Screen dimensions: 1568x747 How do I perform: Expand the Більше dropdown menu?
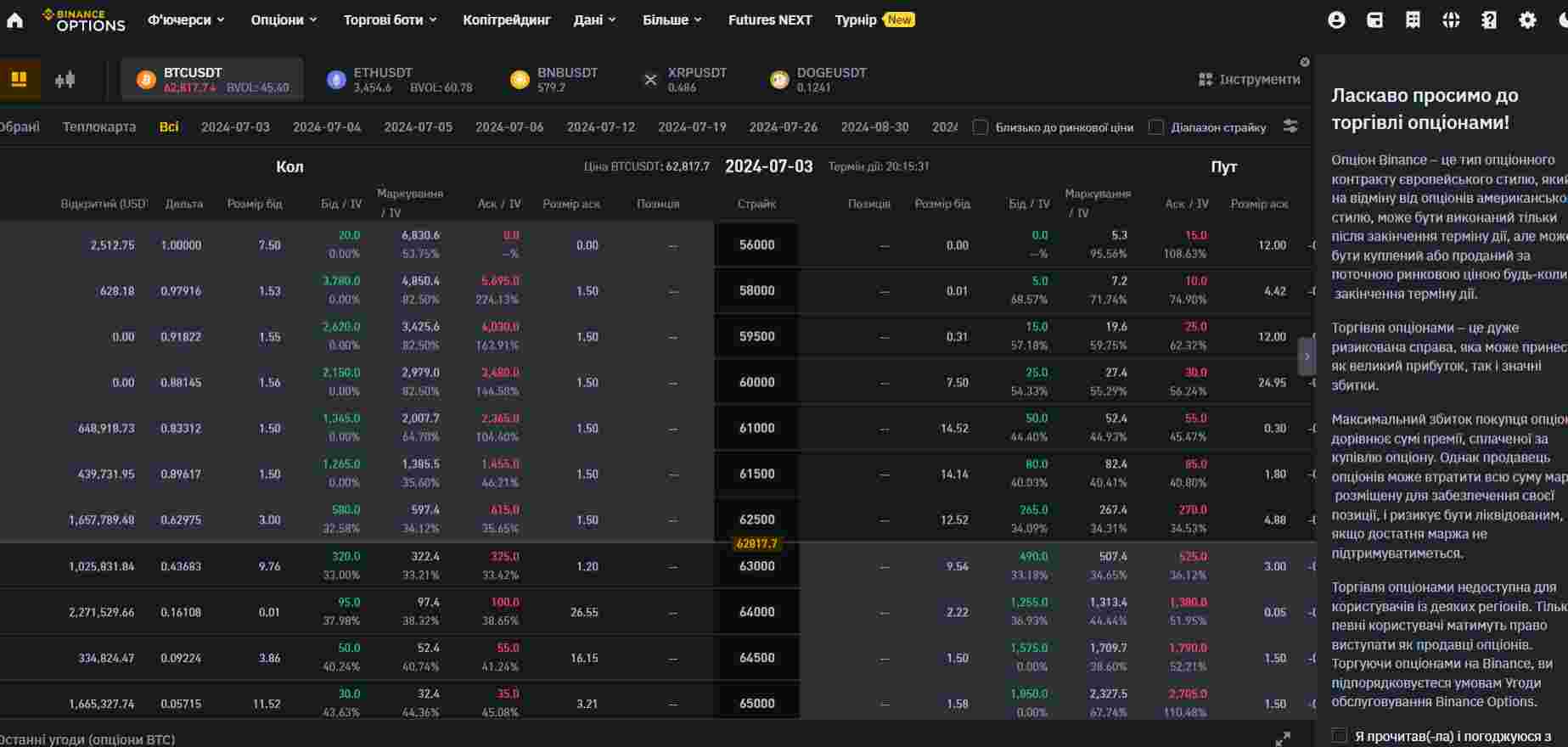672,20
